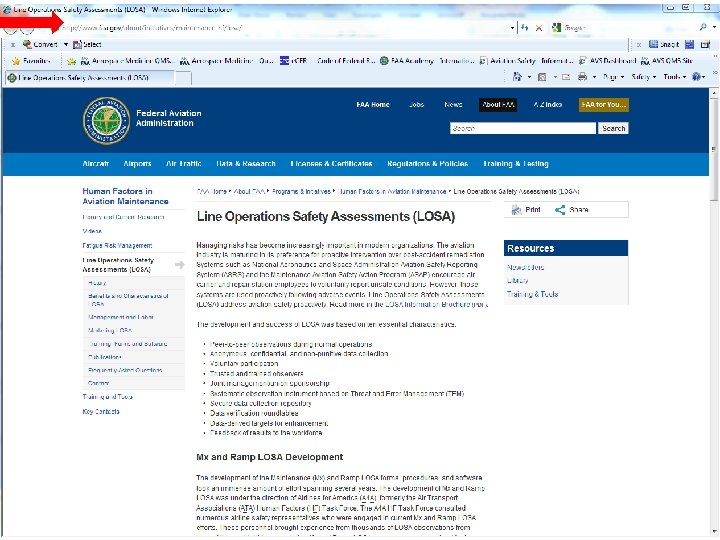Open the Page menu dropdown
Screen dimensions: 720x540
coord(613,77)
